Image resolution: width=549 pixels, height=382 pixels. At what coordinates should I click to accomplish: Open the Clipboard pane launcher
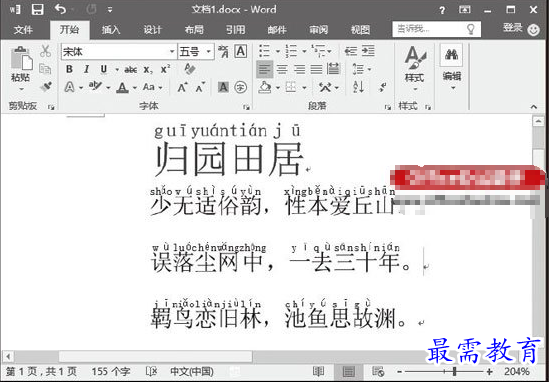click(x=52, y=107)
